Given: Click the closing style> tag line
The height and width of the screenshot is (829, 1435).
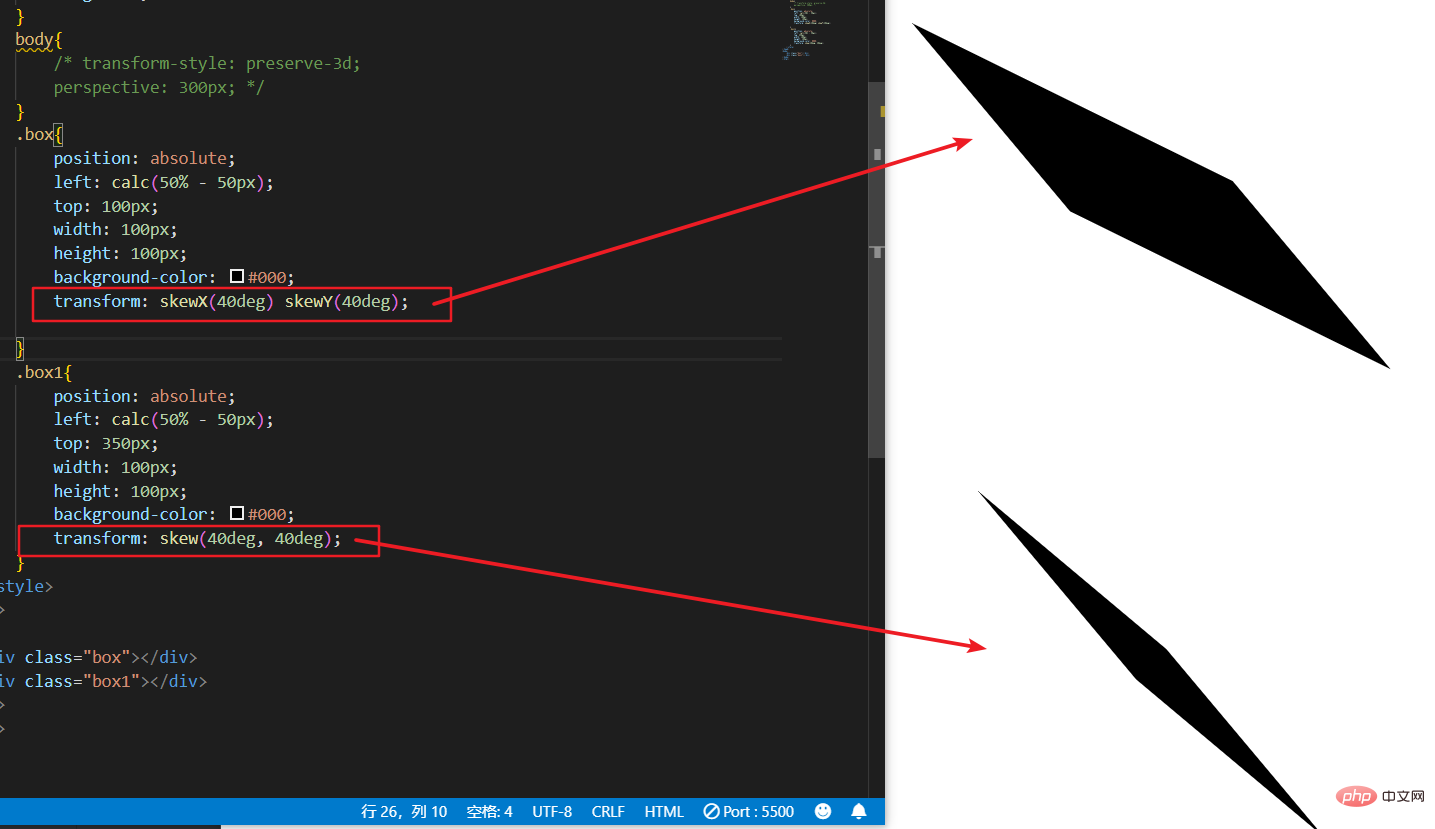Looking at the screenshot, I should pos(26,586).
